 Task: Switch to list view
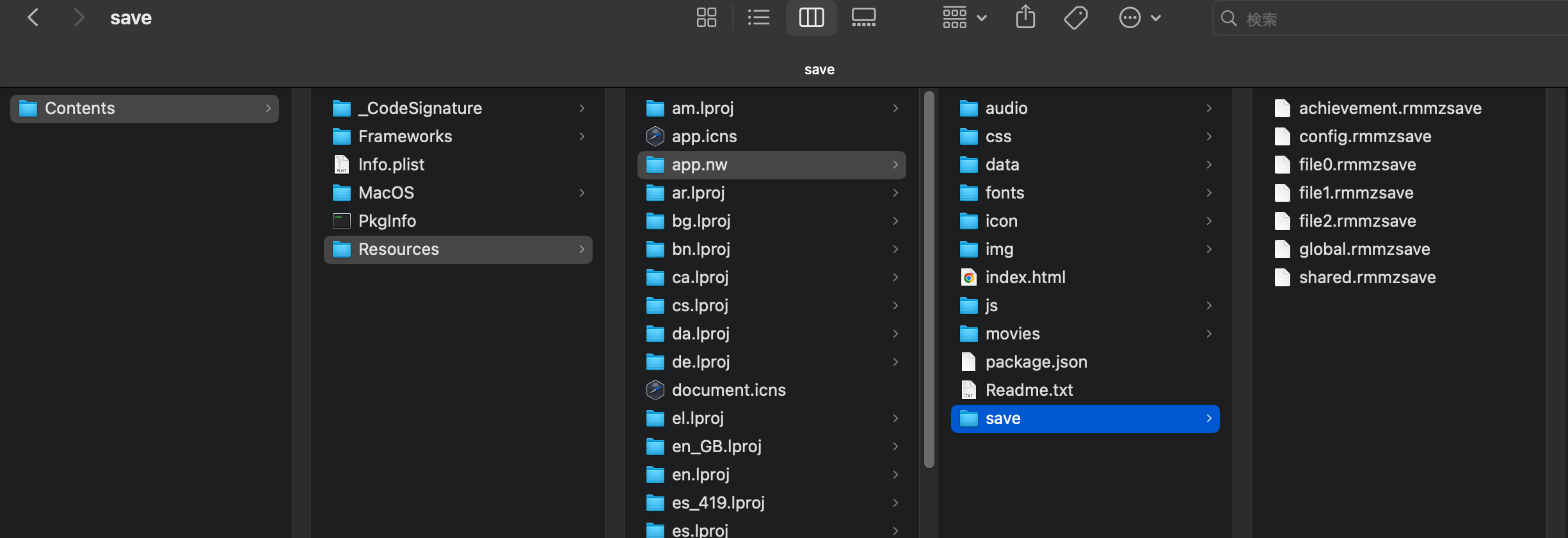click(x=758, y=18)
